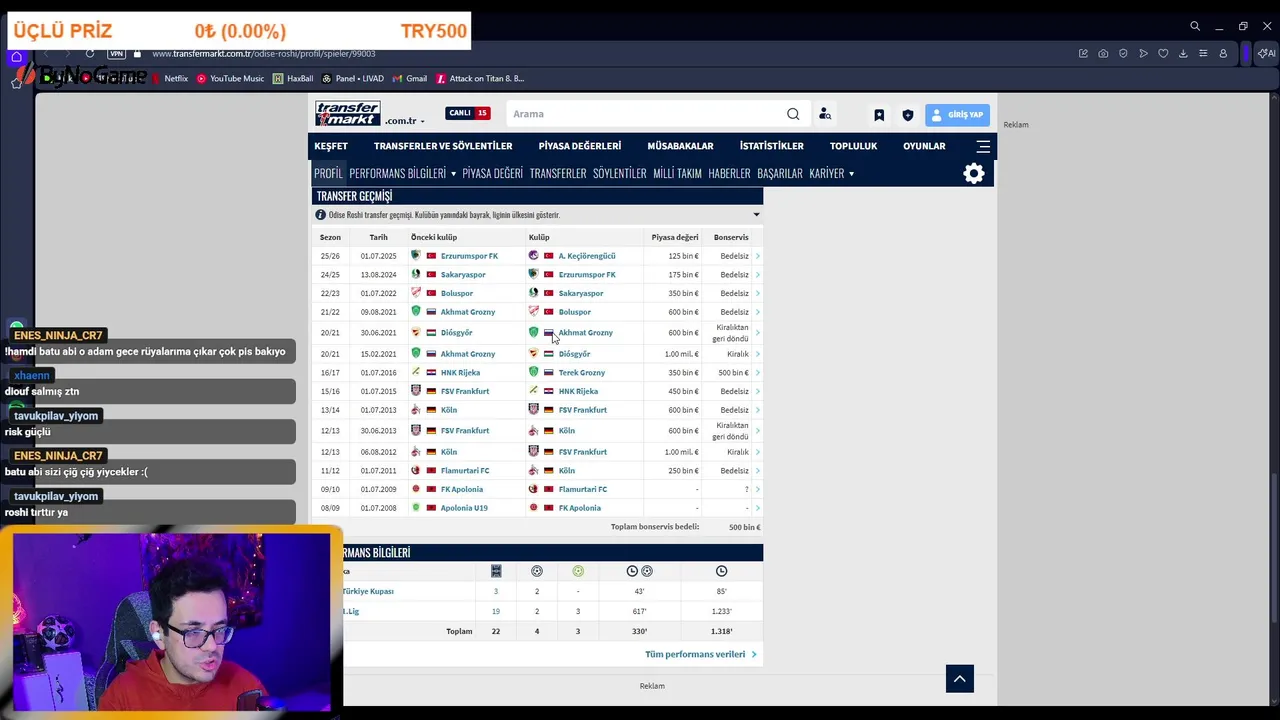This screenshot has height=720, width=1280.
Task: Switch to the Profil tab
Action: (x=328, y=174)
